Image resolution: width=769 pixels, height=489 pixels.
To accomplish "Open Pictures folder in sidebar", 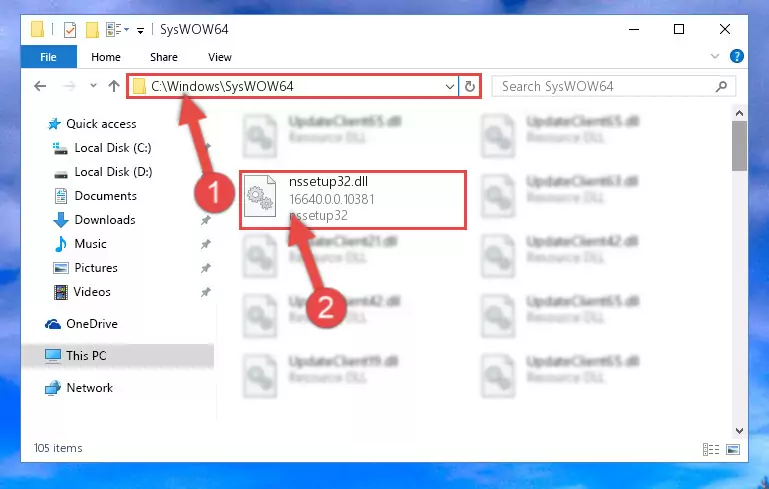I will point(96,268).
